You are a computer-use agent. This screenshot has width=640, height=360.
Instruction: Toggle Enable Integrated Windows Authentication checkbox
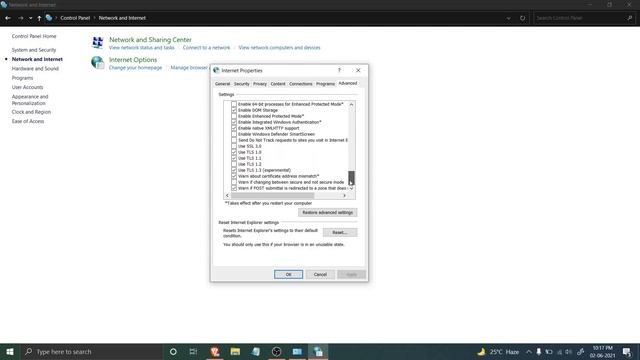click(234, 122)
